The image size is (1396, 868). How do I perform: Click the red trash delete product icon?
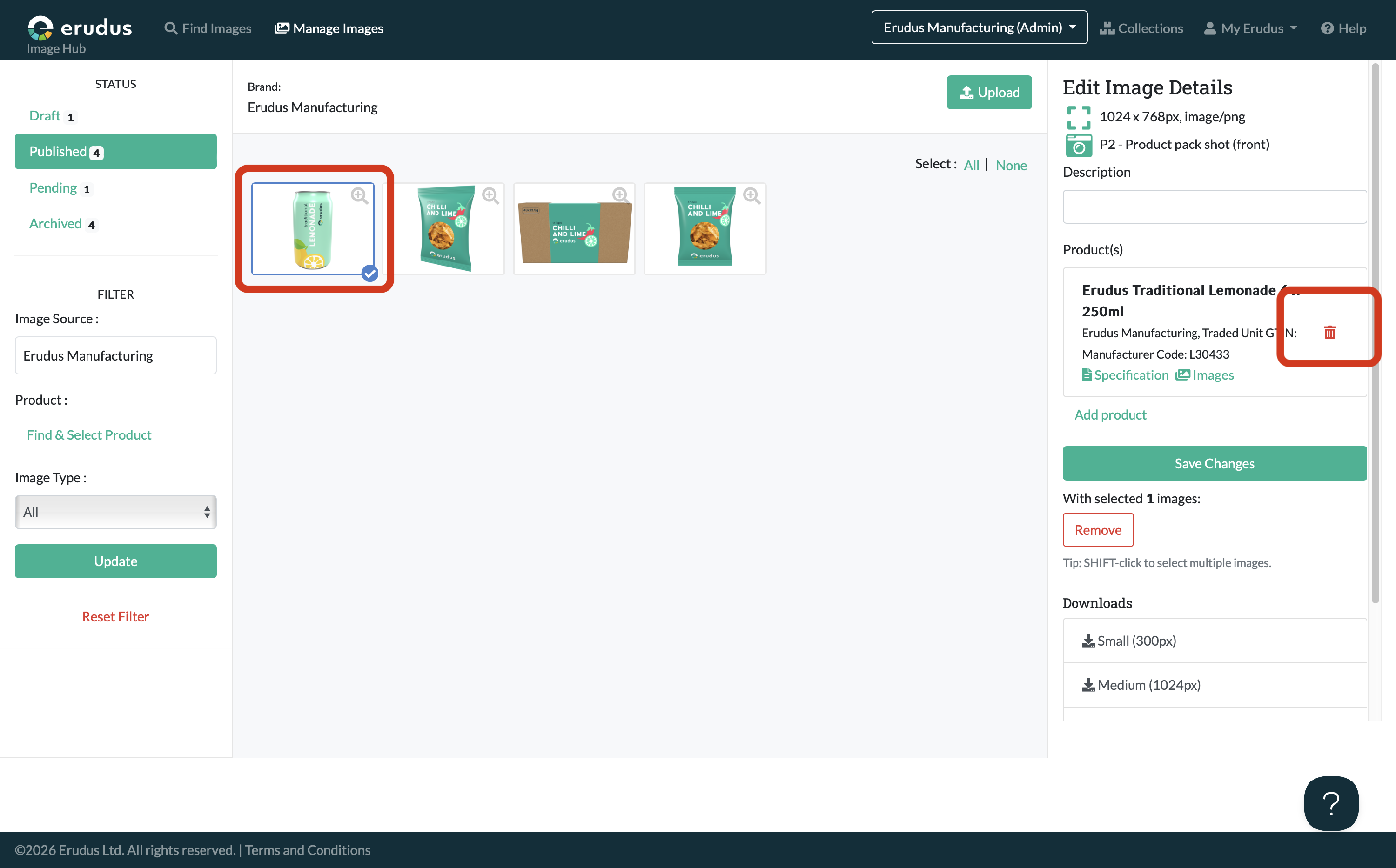[1329, 333]
